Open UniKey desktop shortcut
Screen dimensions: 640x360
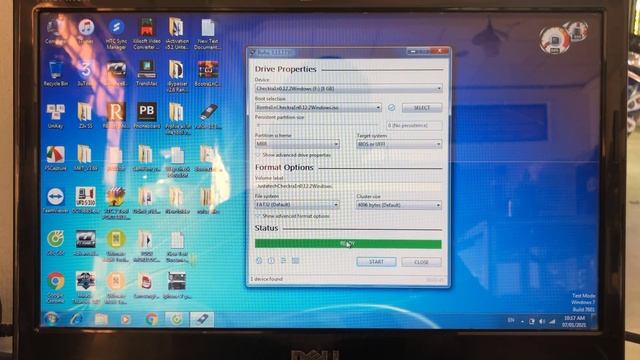pyautogui.click(x=56, y=116)
